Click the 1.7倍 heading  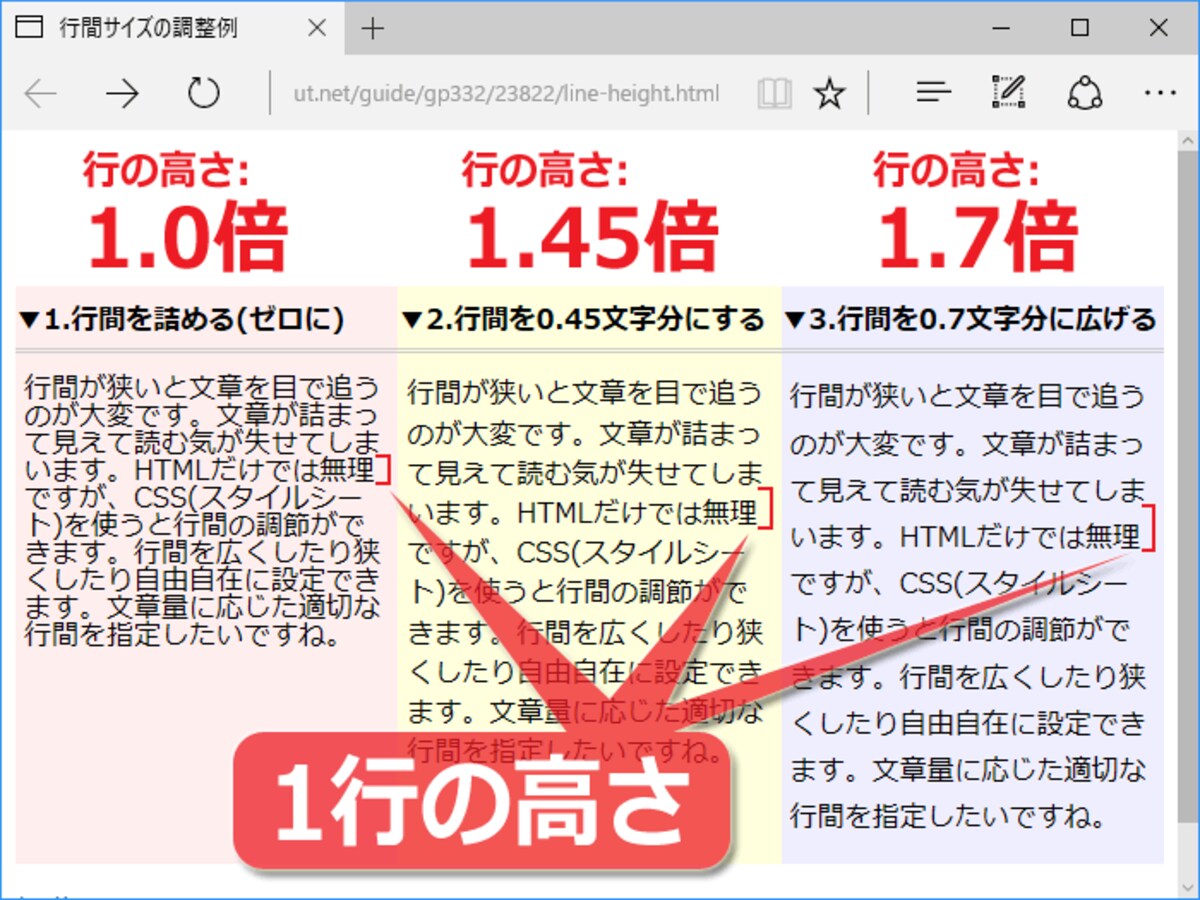[x=977, y=238]
